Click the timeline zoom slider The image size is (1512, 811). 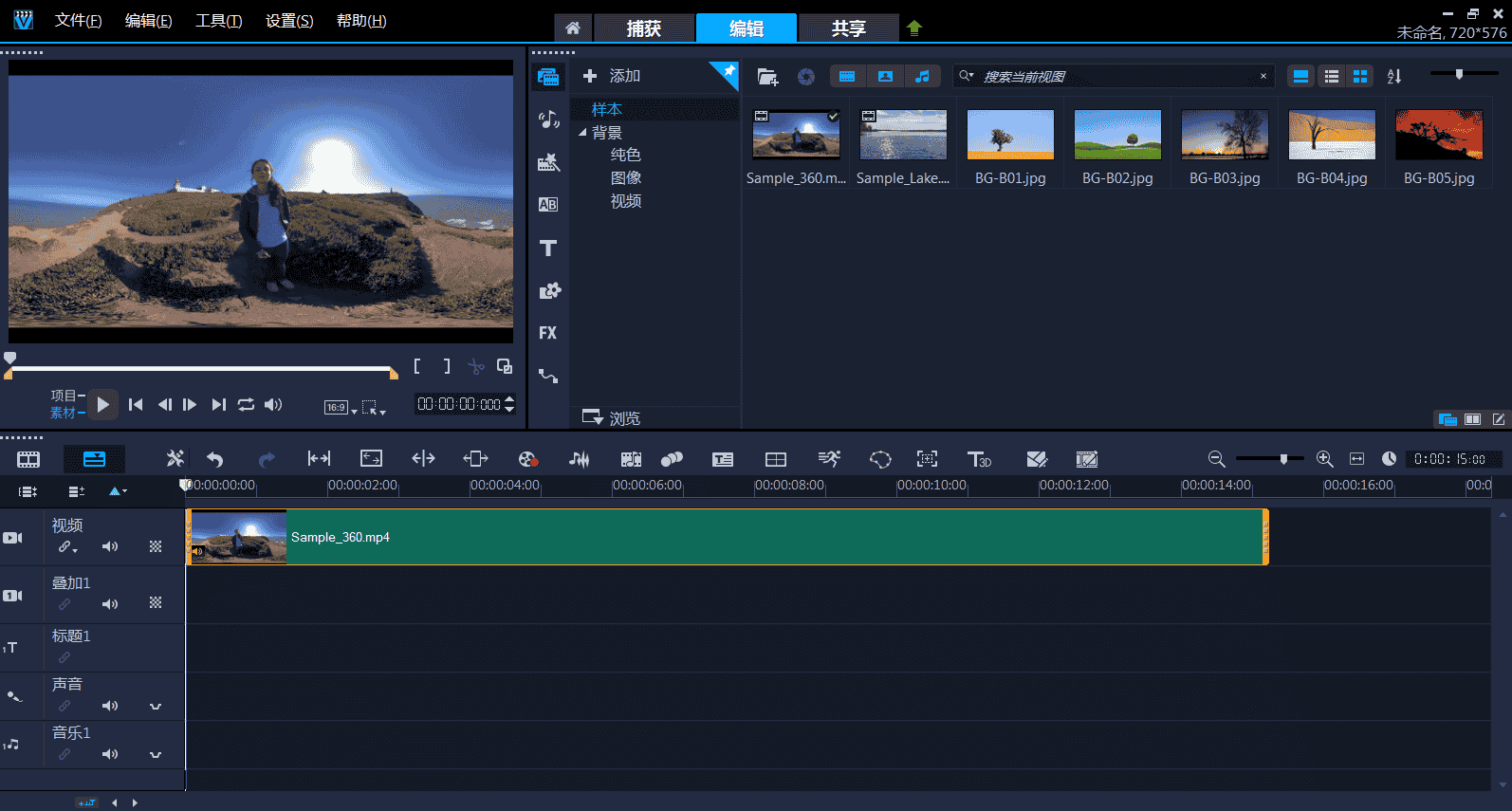coord(1282,459)
